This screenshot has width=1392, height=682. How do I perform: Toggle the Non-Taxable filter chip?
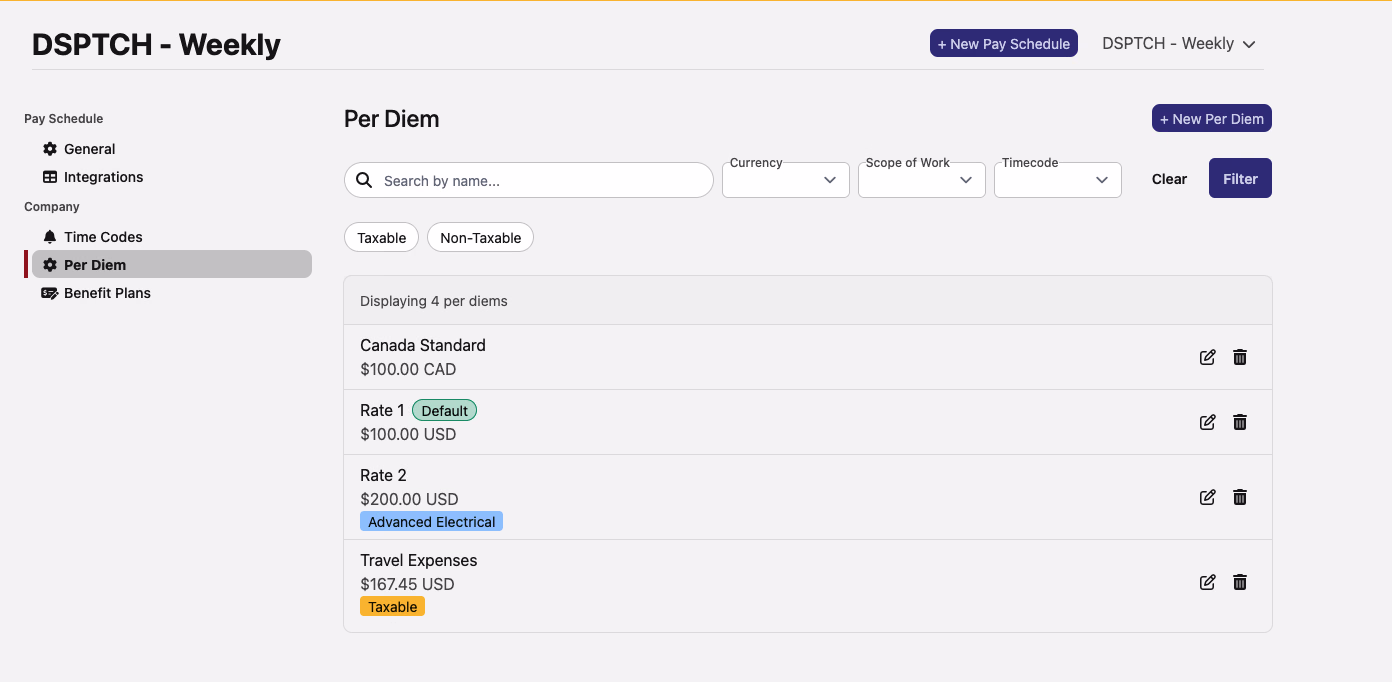point(480,237)
